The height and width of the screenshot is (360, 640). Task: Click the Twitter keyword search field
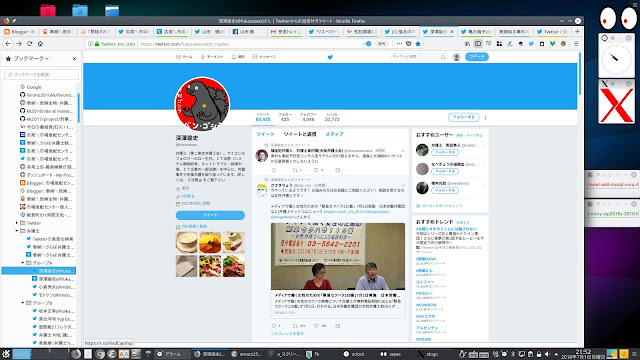pyautogui.click(x=418, y=57)
